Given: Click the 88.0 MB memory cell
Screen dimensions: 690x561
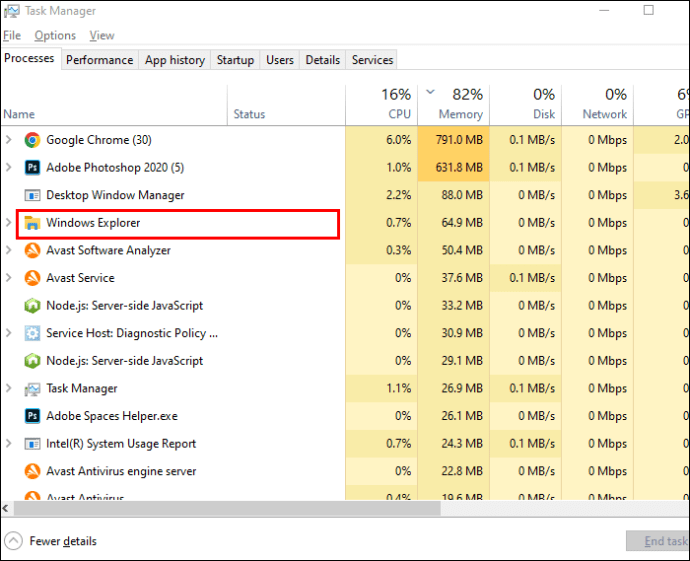Looking at the screenshot, I should point(453,195).
